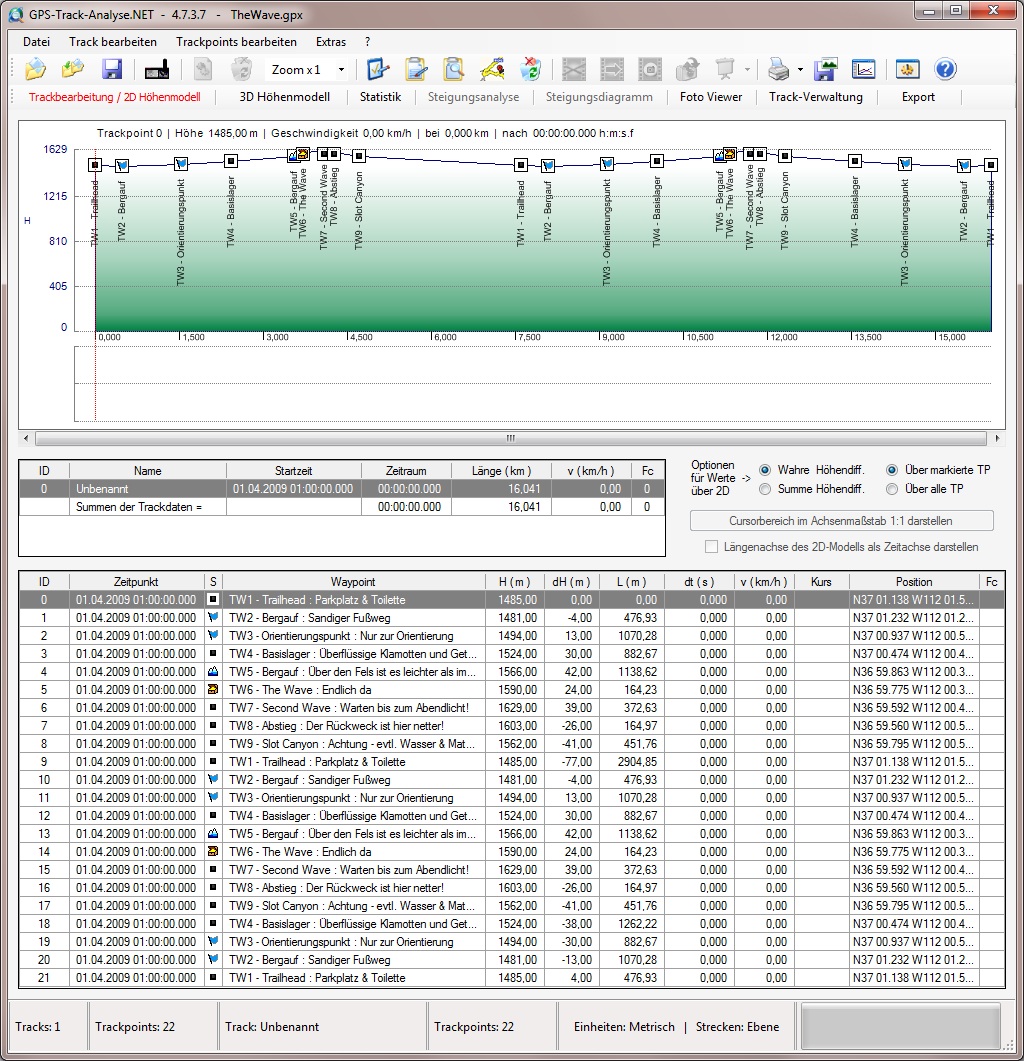
Task: Click the checklist icon with blue checkmark
Action: (378, 69)
